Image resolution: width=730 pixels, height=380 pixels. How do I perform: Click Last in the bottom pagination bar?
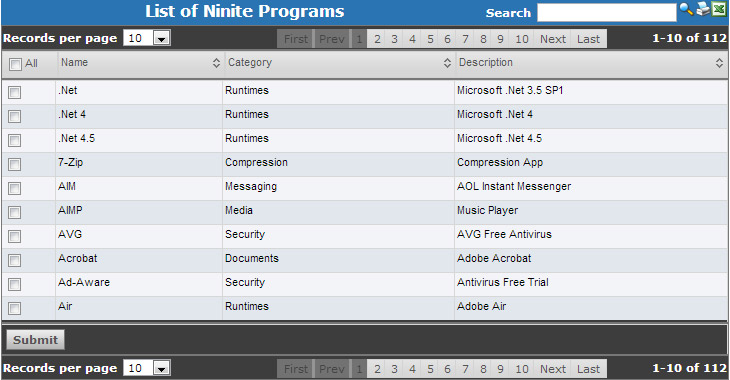click(x=588, y=369)
